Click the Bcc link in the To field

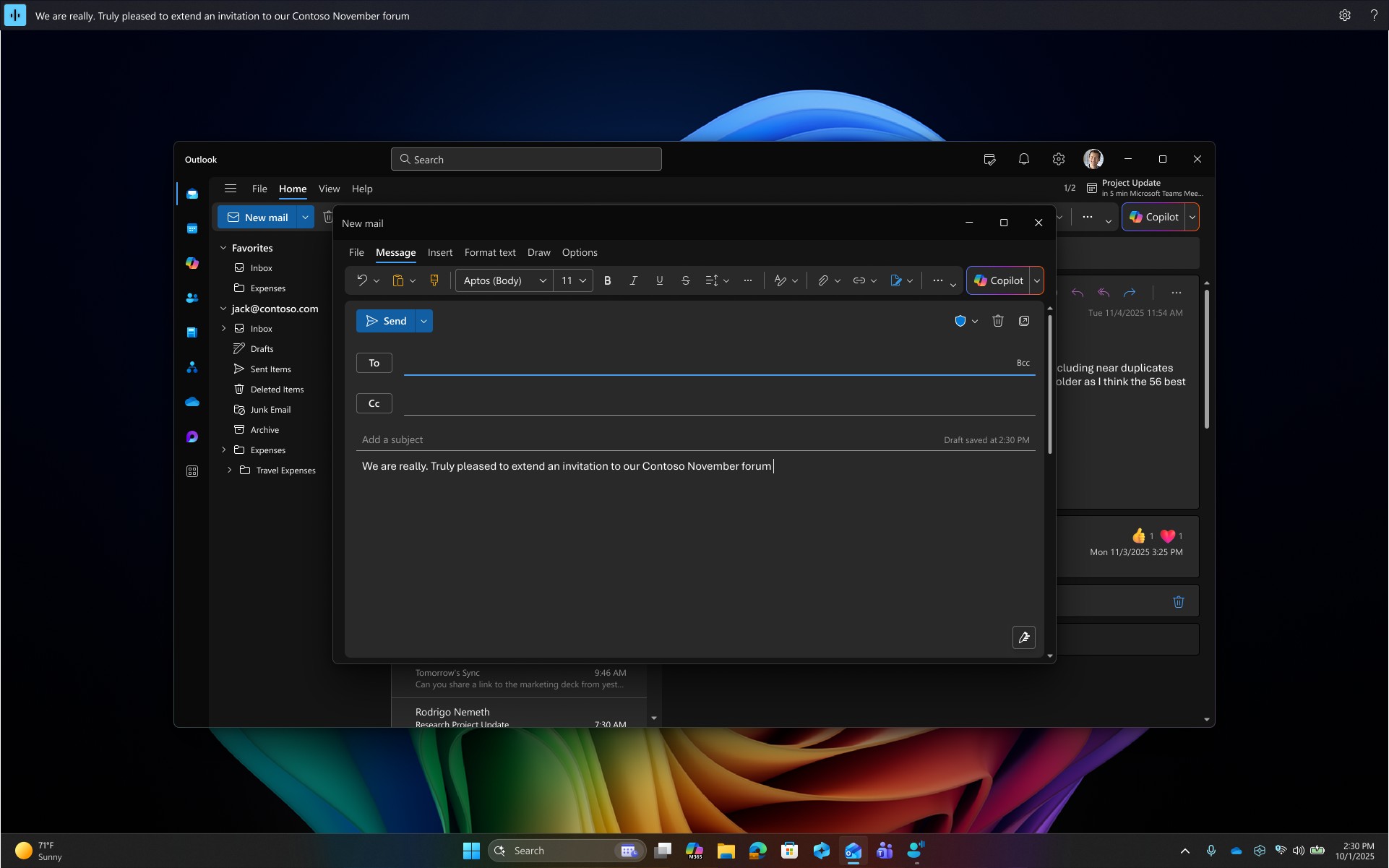click(1023, 363)
